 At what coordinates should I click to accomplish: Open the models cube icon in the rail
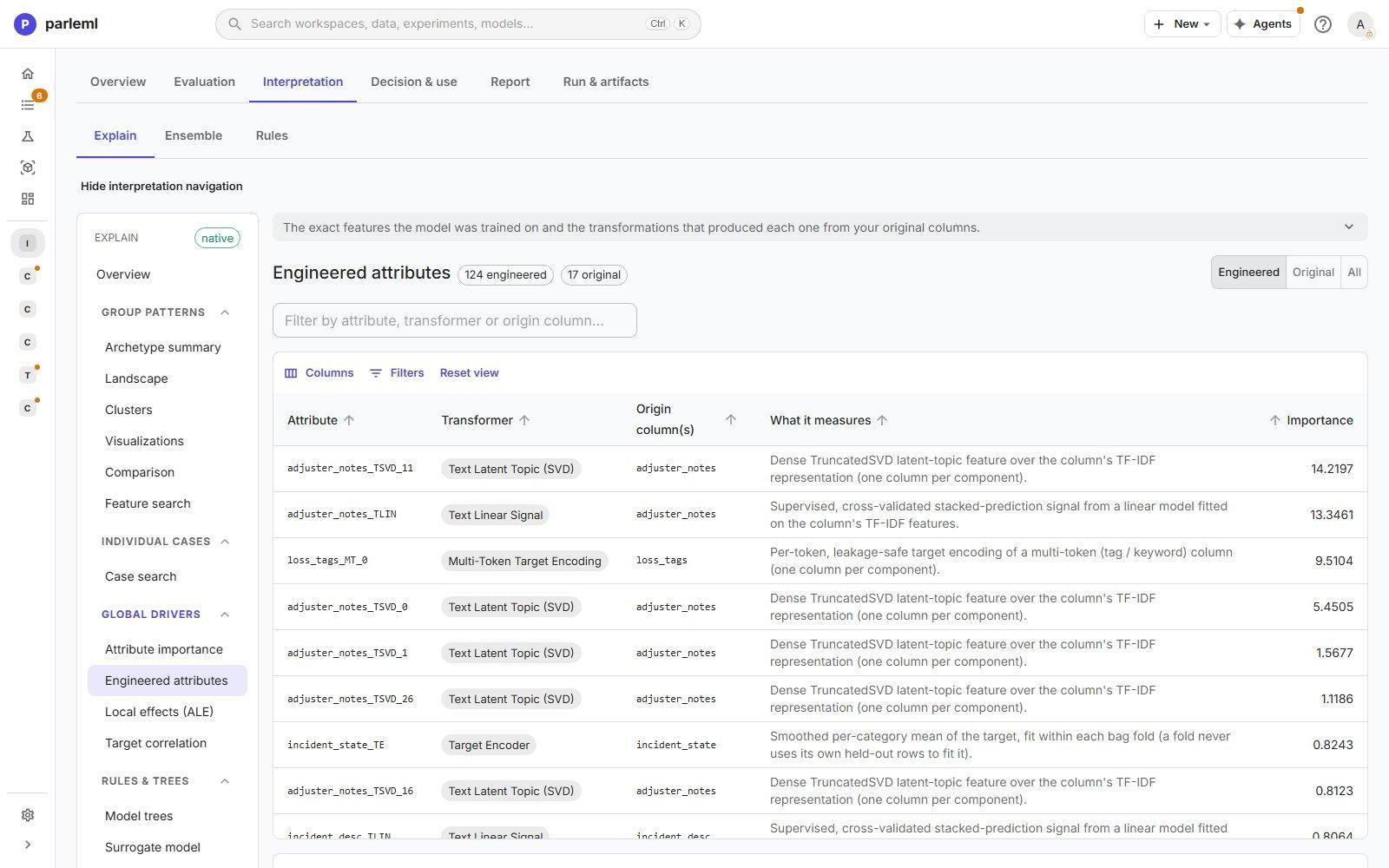28,168
